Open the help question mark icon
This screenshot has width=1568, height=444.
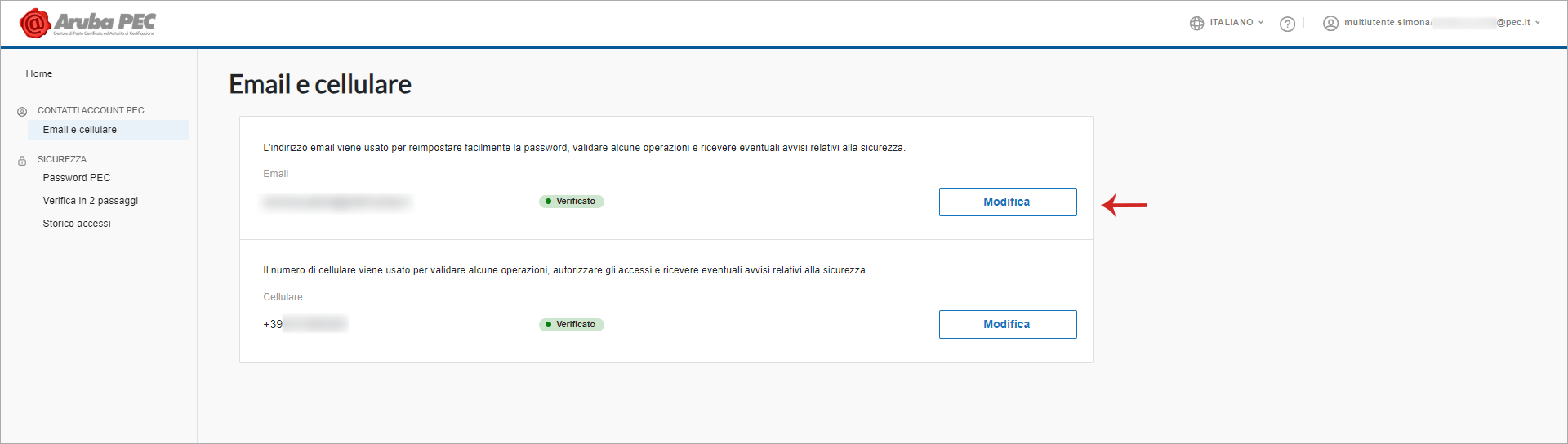1288,24
